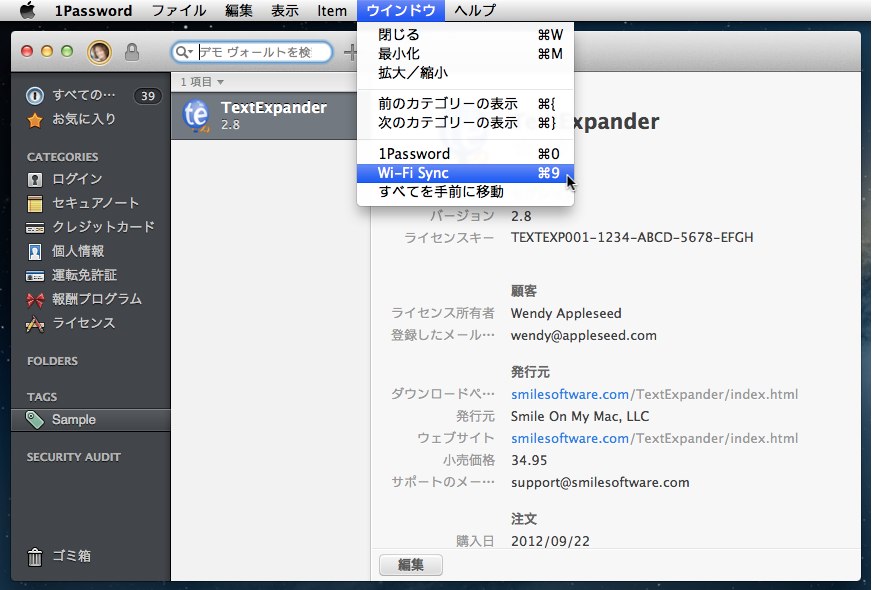Open the trash can icon
This screenshot has width=872, height=590.
(34, 556)
